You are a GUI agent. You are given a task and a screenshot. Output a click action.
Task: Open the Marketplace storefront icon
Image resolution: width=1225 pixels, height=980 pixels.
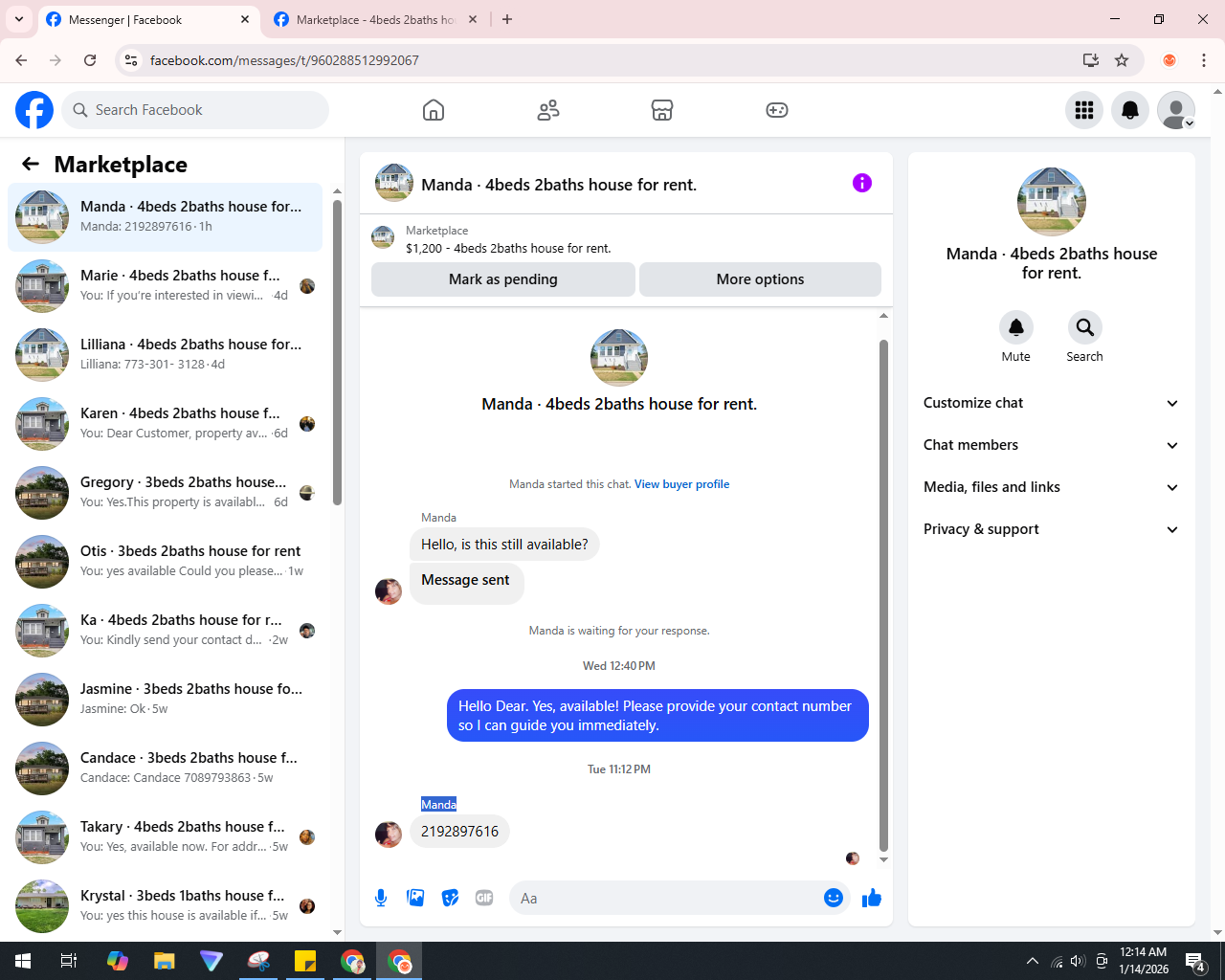point(662,110)
